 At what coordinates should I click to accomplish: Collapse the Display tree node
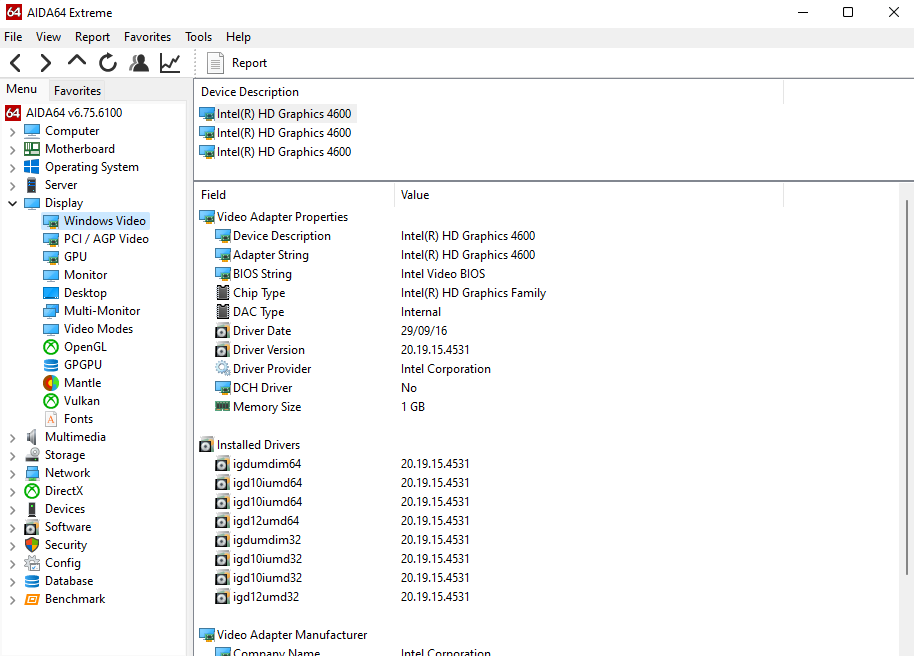click(x=12, y=204)
